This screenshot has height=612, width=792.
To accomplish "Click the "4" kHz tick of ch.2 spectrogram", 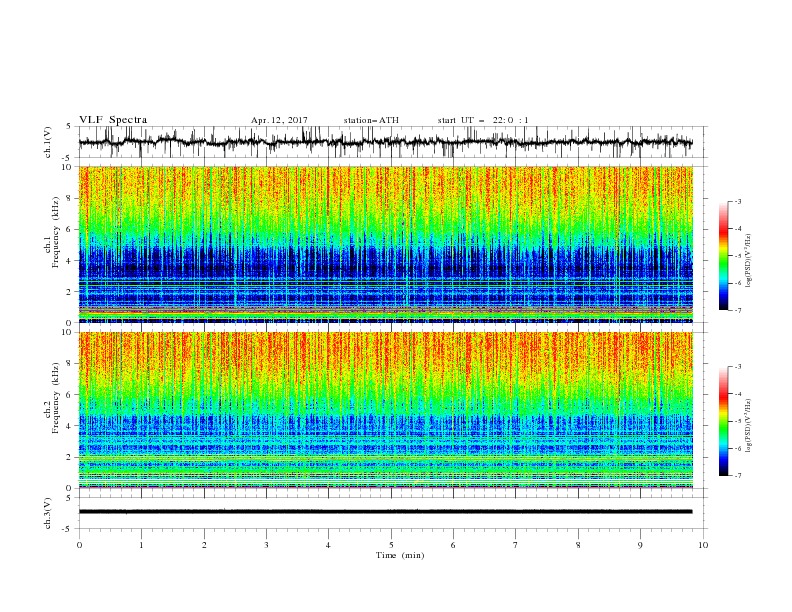I will (x=71, y=426).
